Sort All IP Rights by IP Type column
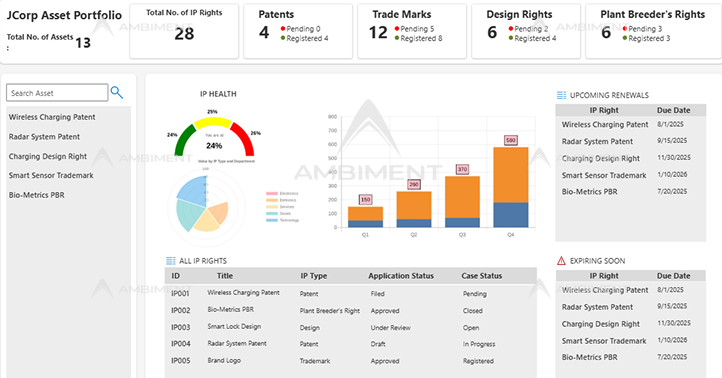The width and height of the screenshot is (722, 378). tap(314, 276)
